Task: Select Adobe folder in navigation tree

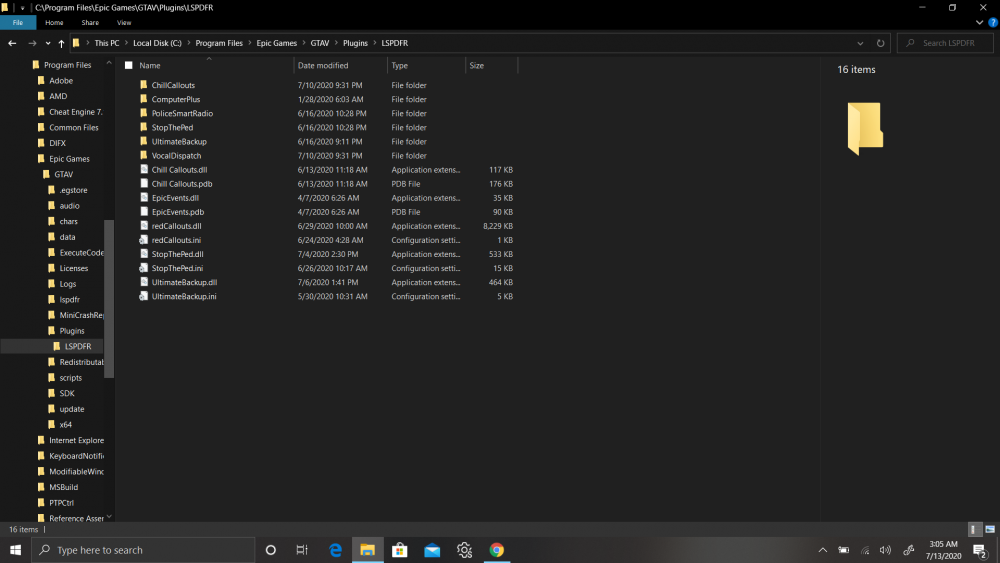Action: 61,80
